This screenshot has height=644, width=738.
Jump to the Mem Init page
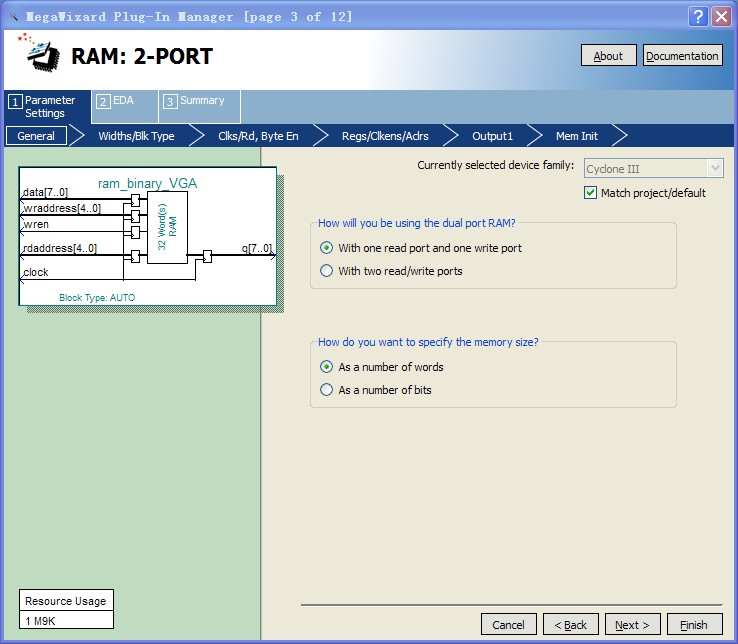coord(577,136)
